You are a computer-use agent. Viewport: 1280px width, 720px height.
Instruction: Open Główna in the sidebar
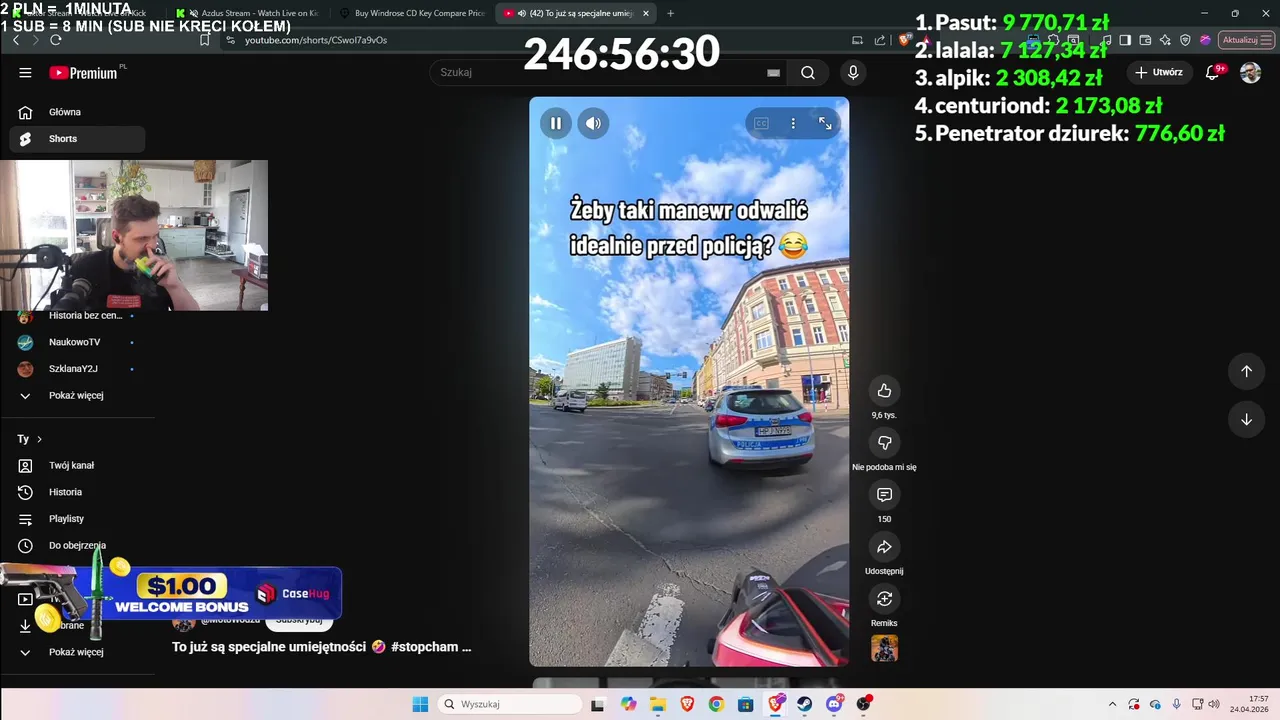77,112
